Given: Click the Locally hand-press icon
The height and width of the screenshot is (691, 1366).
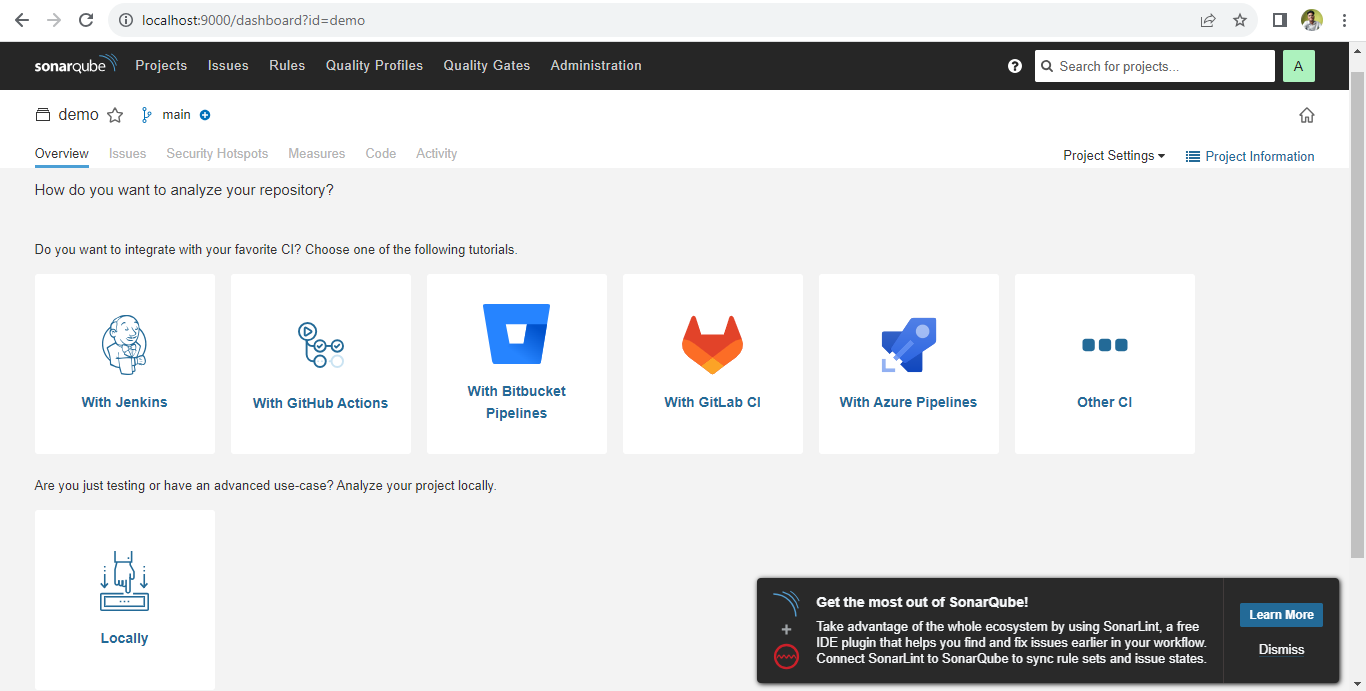Looking at the screenshot, I should [x=124, y=580].
